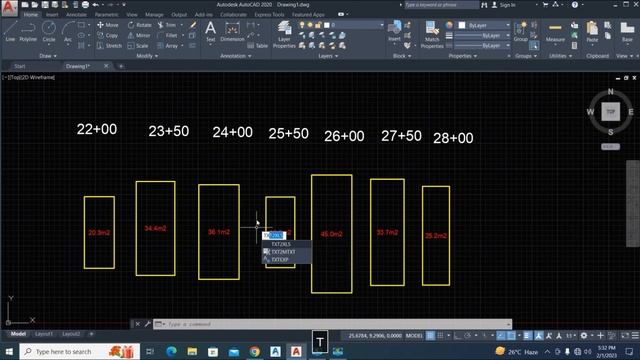Toggle drawing grid display in status bar
This screenshot has width=640, height=360.
[x=430, y=336]
